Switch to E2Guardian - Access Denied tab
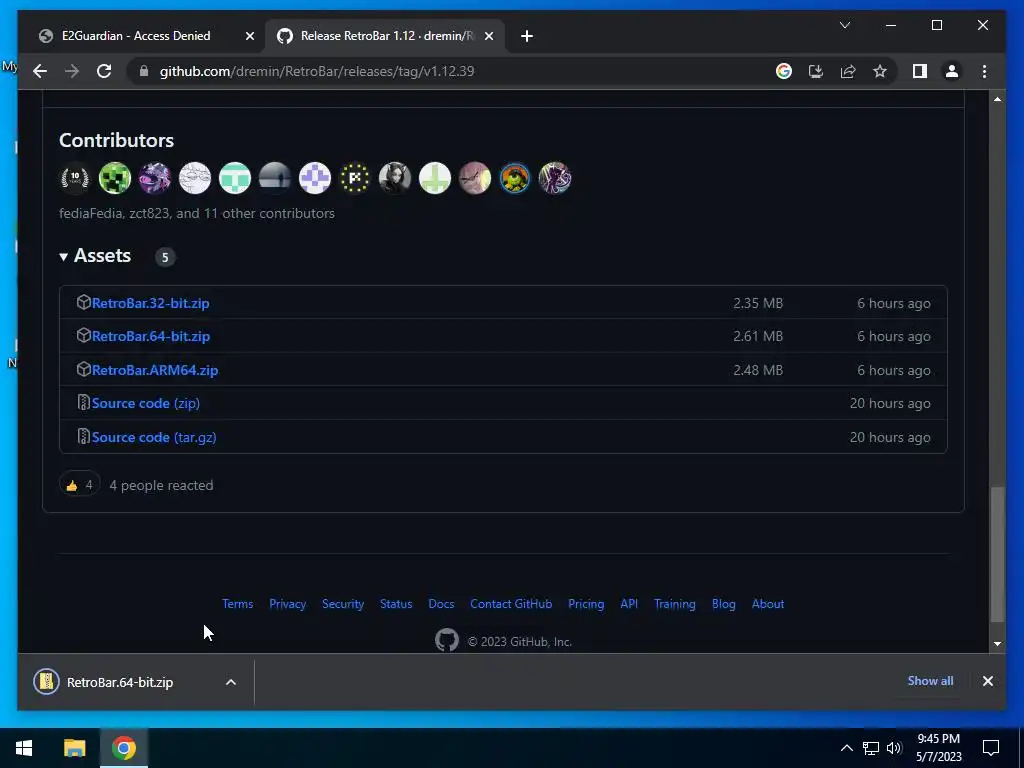This screenshot has height=768, width=1024. pos(136,36)
